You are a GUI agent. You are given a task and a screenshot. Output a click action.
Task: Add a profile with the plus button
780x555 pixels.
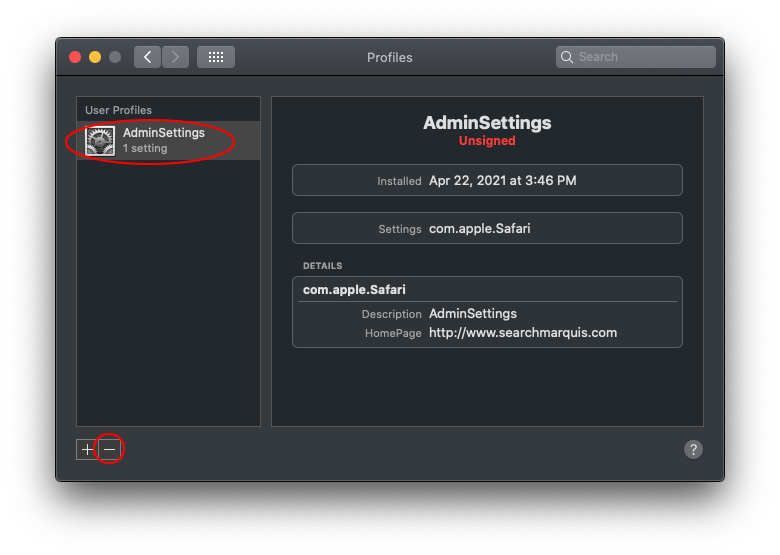tap(87, 450)
